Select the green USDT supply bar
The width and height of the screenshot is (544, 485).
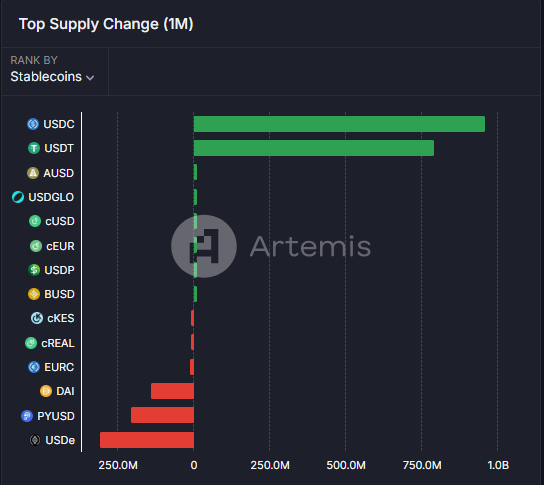(314, 148)
